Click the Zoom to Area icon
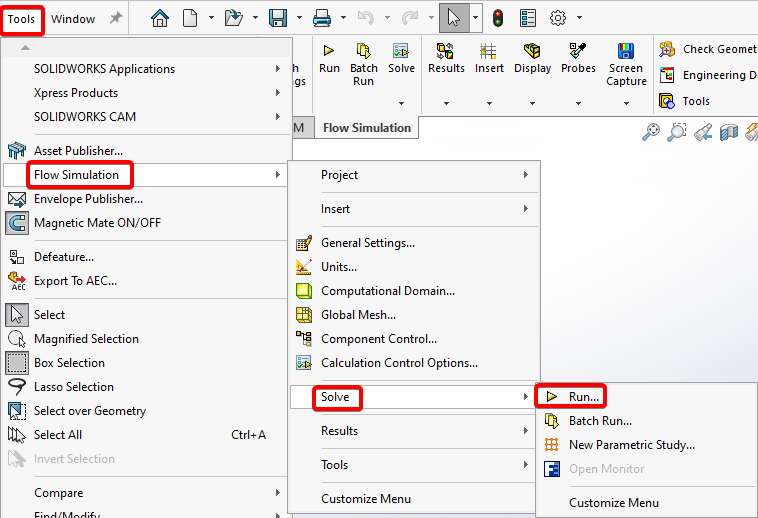Screen dimensions: 758x518 pyautogui.click(x=676, y=131)
